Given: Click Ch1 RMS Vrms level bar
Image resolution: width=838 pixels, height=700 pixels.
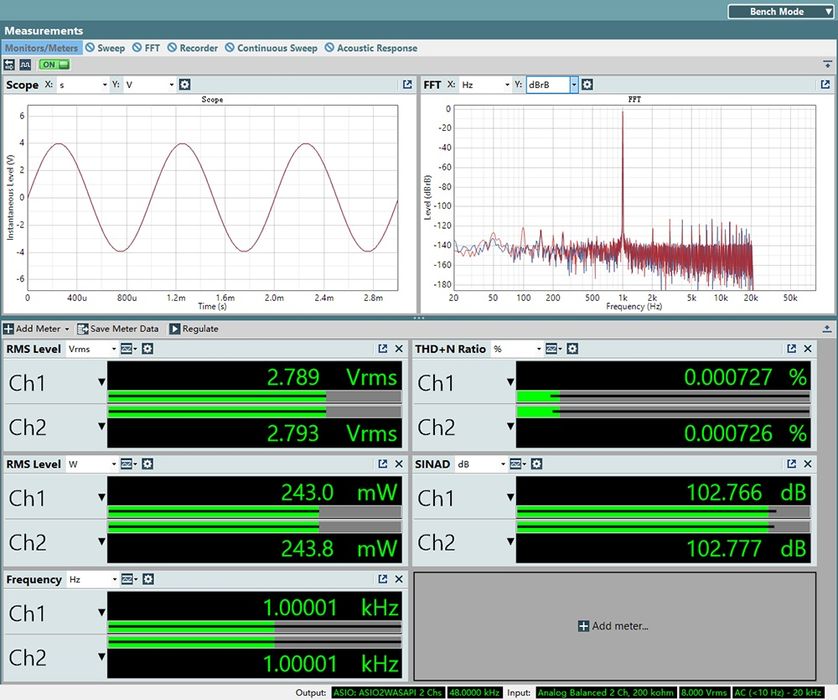Looking at the screenshot, I should click(x=254, y=396).
